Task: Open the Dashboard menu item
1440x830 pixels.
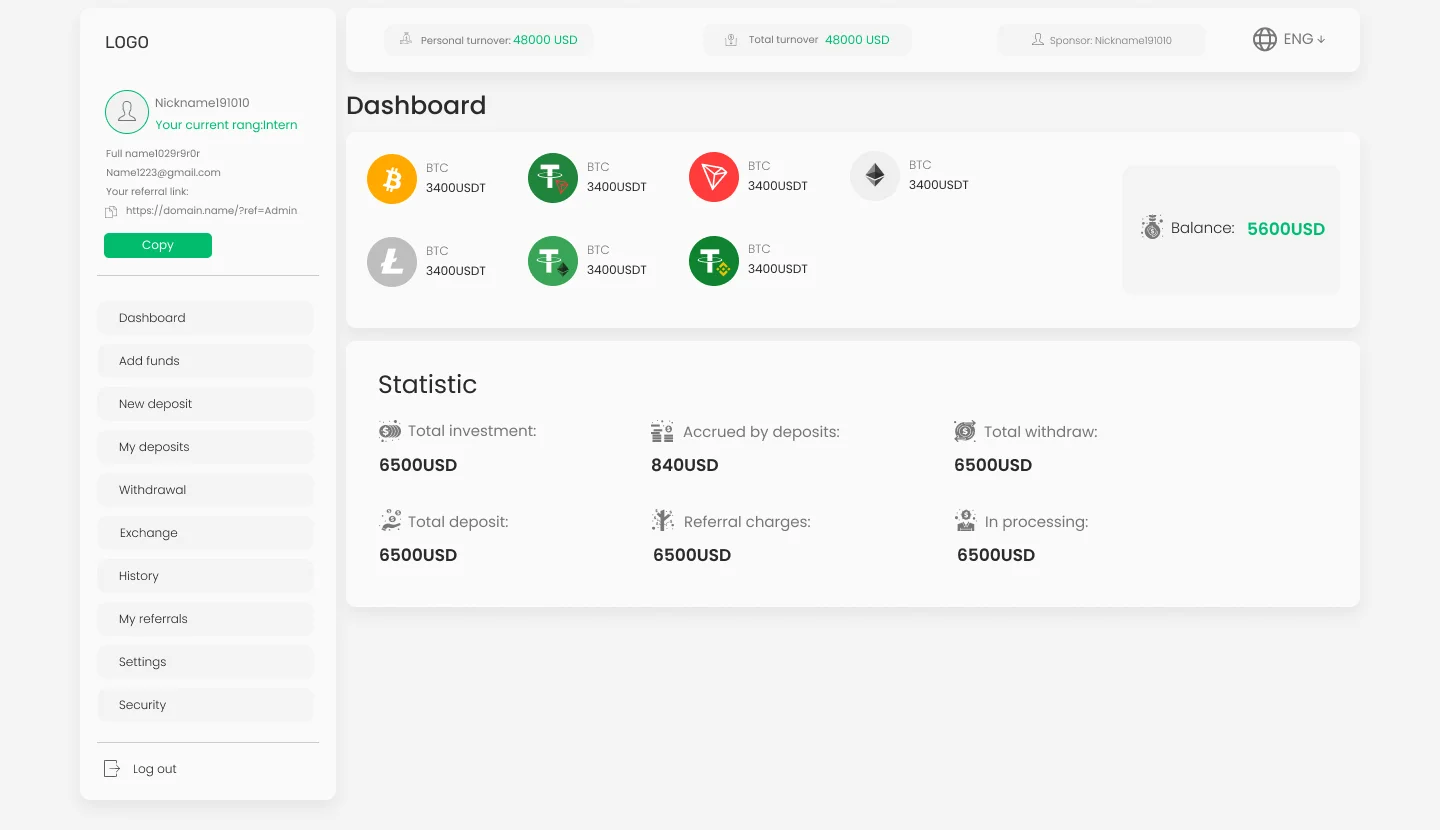Action: pyautogui.click(x=206, y=318)
